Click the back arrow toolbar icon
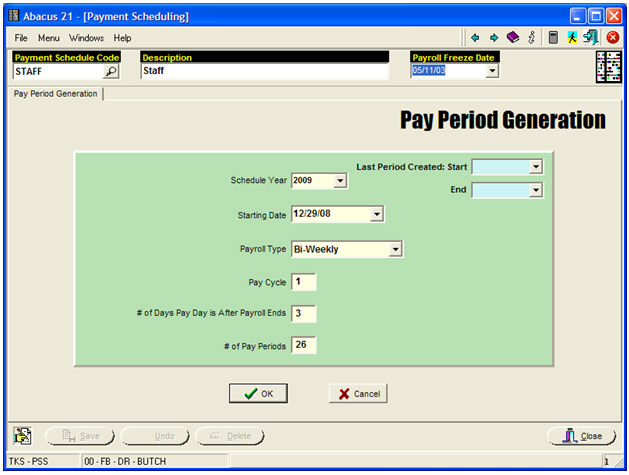Image resolution: width=629 pixels, height=475 pixels. pos(477,37)
